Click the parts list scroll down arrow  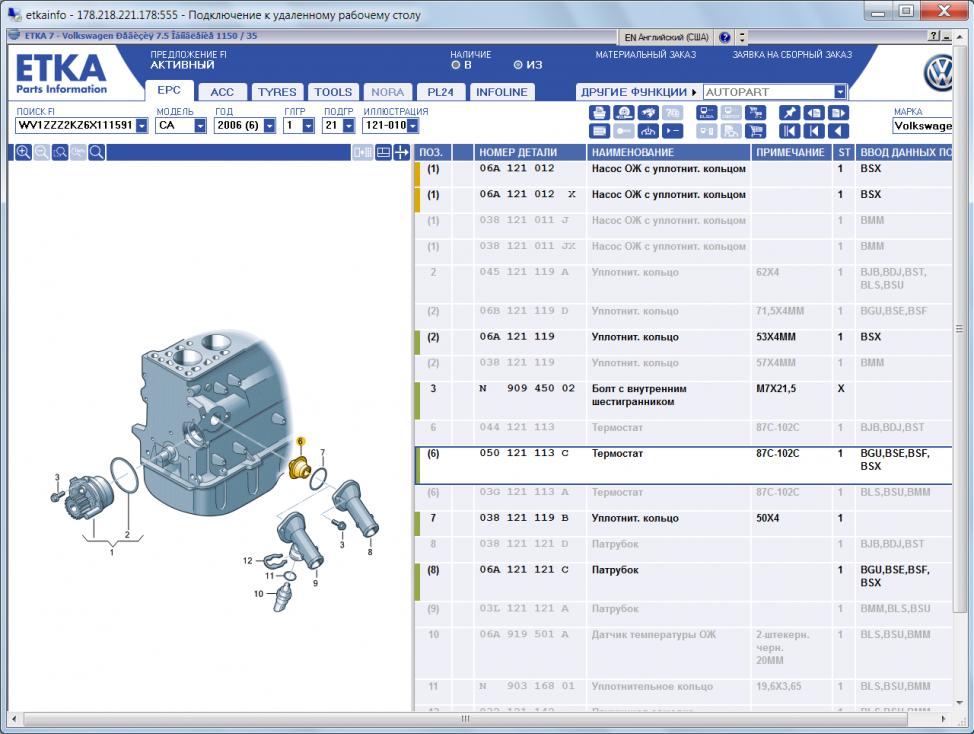pos(960,703)
